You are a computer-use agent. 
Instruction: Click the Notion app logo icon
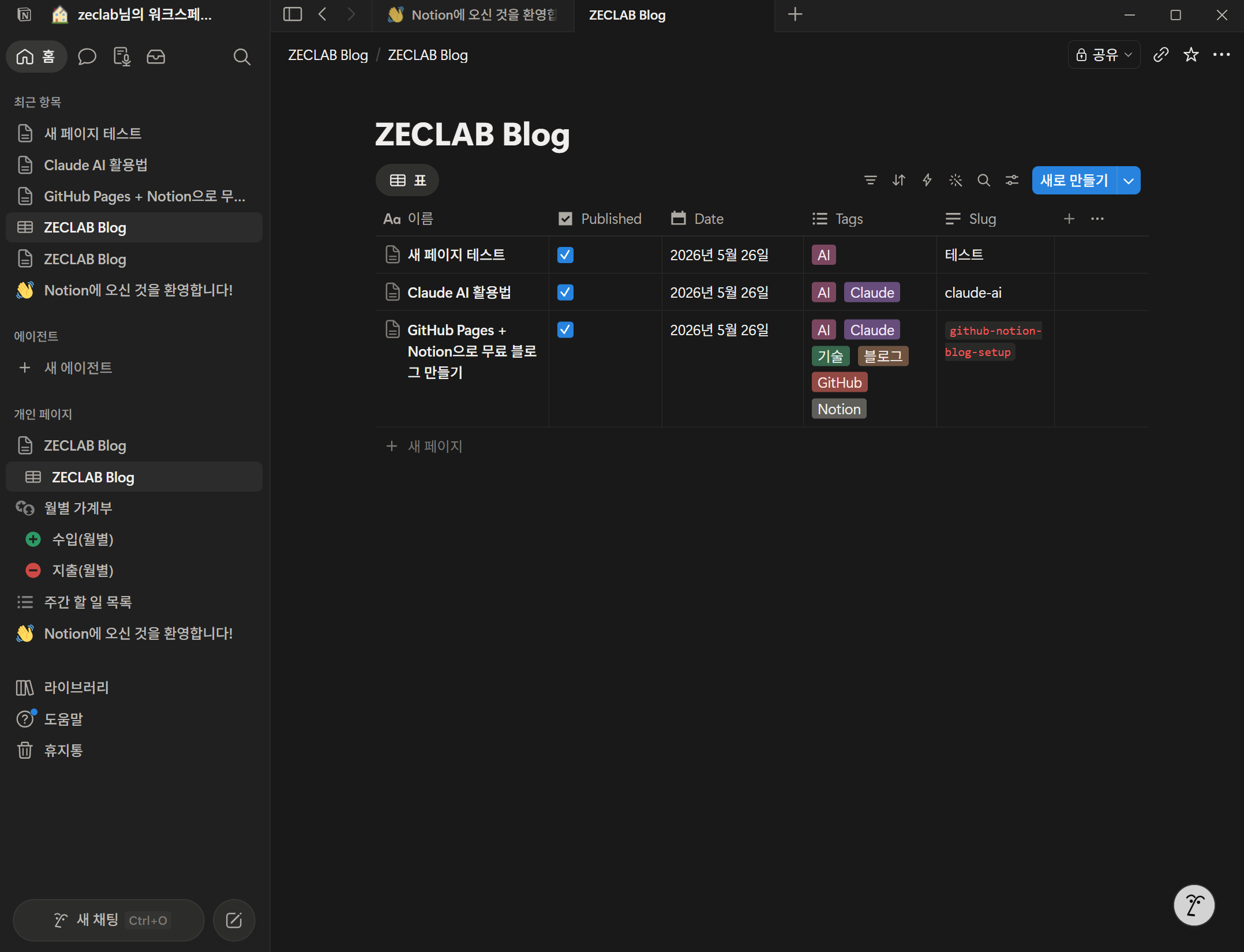point(24,14)
